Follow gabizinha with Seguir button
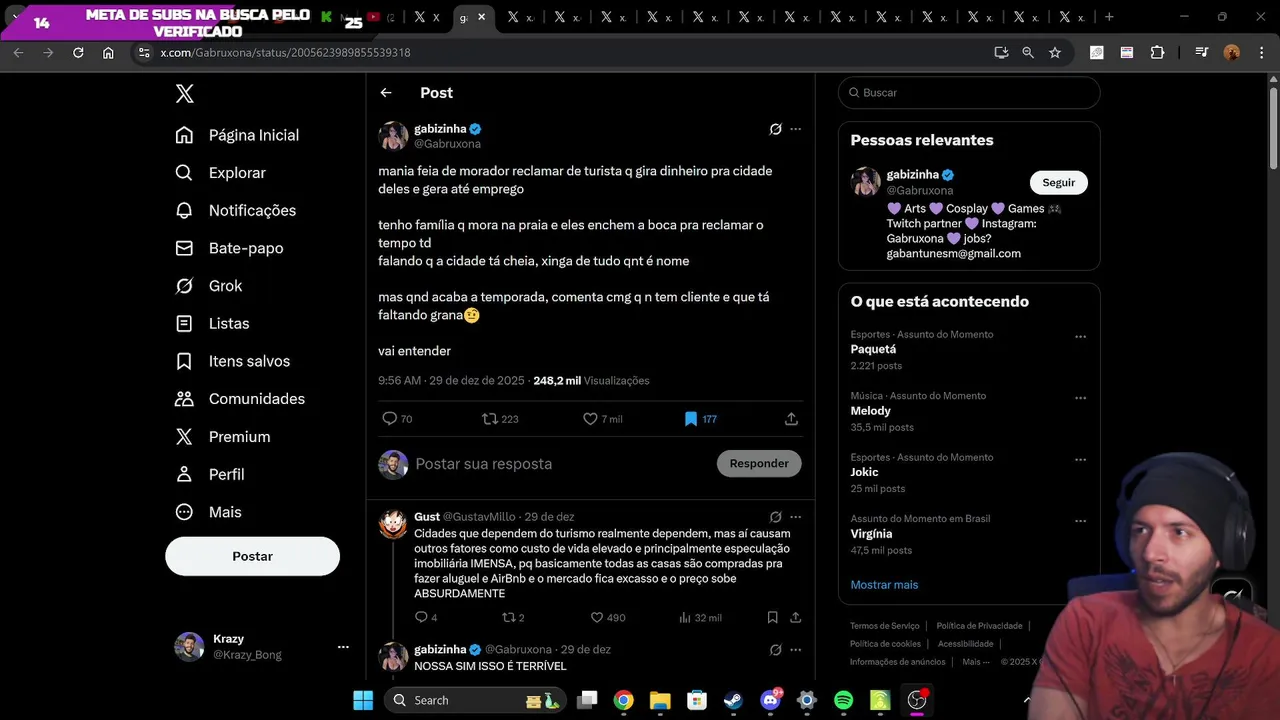Screen dimensions: 1280x720 pos(1059,183)
